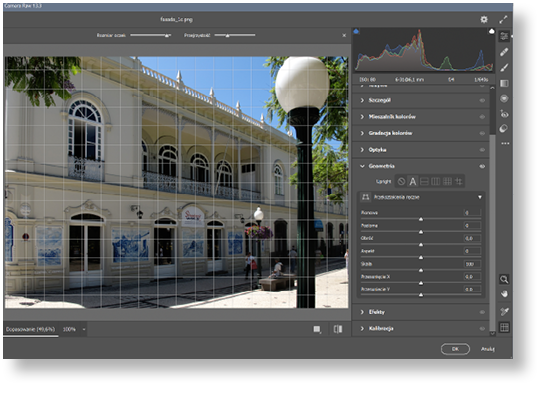Click the Aspekt value input field
540x394 pixels.
(472, 251)
